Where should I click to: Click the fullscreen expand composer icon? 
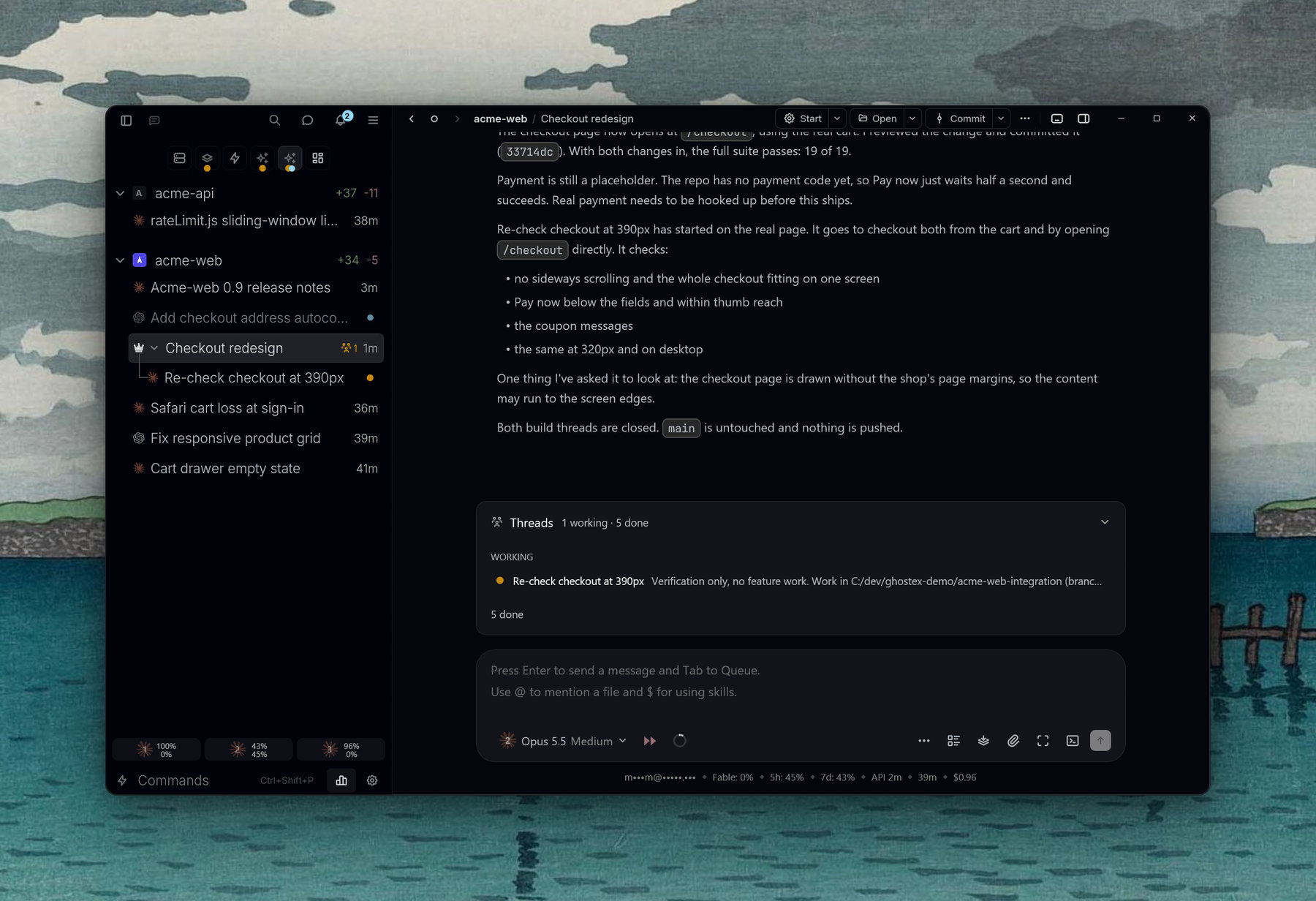(x=1043, y=741)
